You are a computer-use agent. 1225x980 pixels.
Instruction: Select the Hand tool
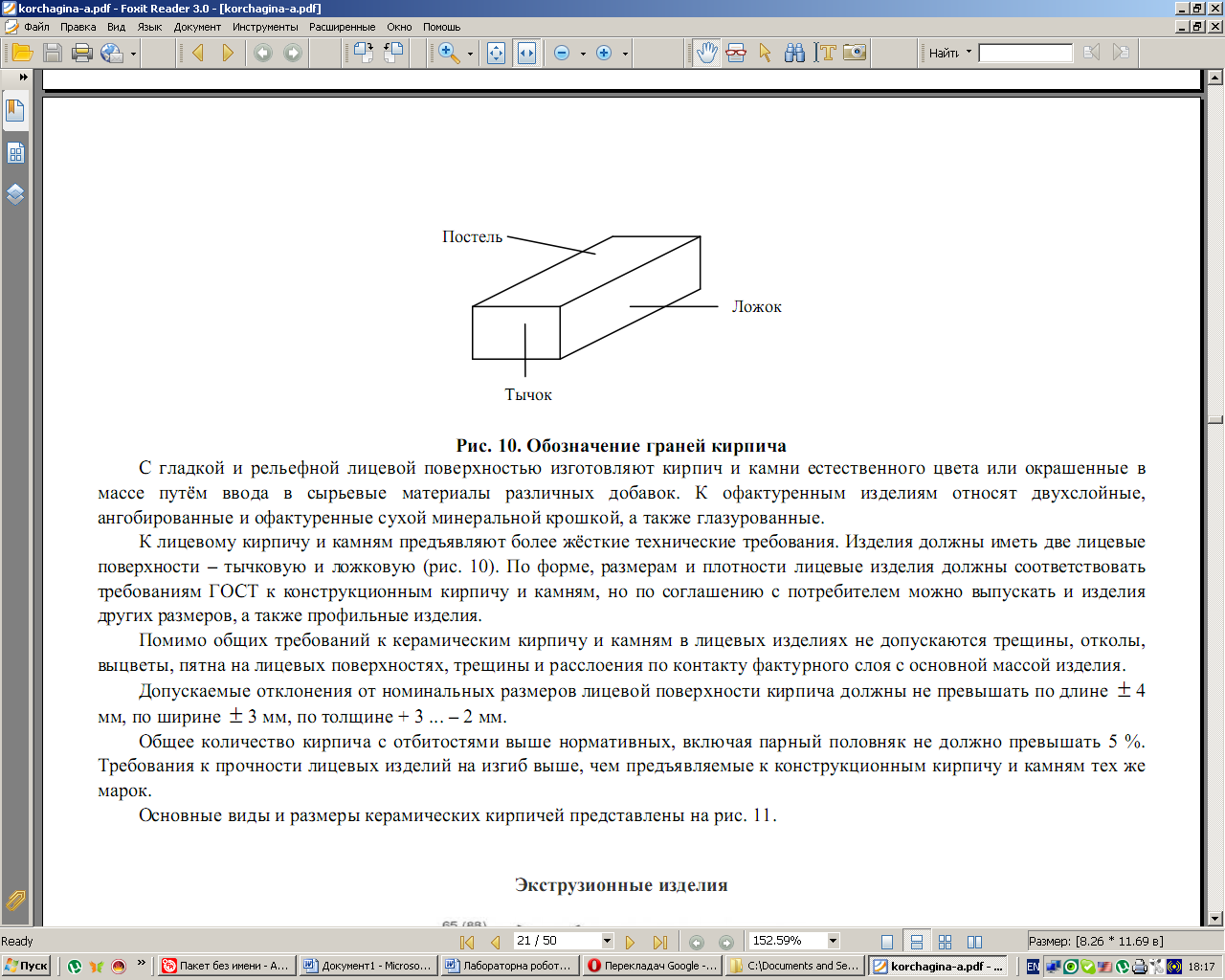(706, 53)
